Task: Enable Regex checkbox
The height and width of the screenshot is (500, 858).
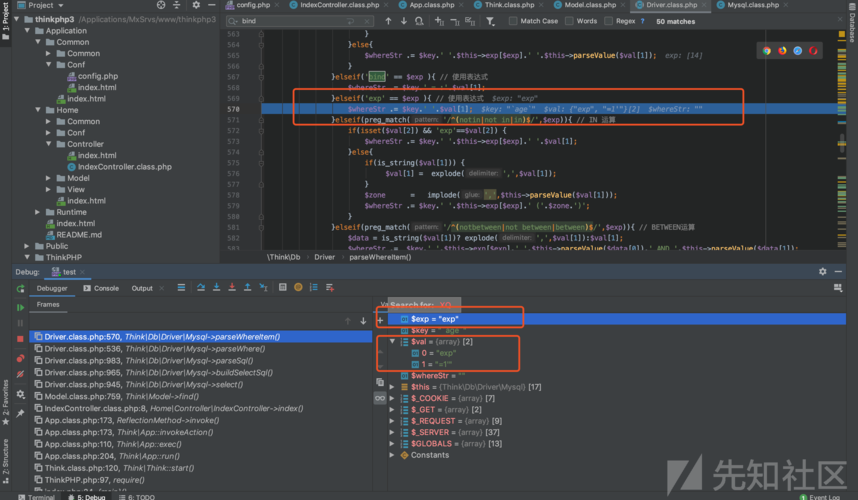Action: (608, 21)
